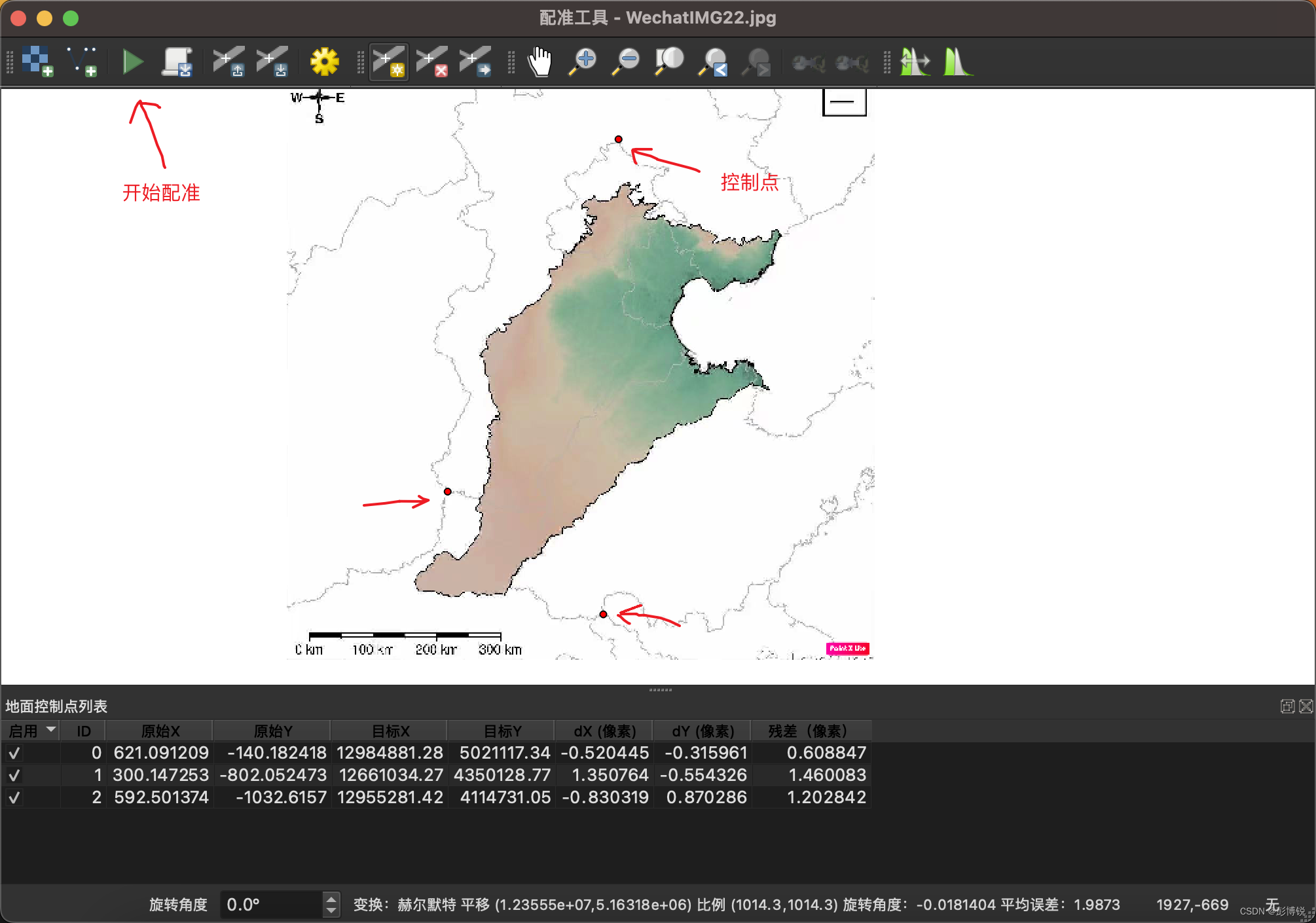This screenshot has height=923, width=1316.
Task: Focus the 旋转角度 0.0° input field
Action: click(x=272, y=905)
